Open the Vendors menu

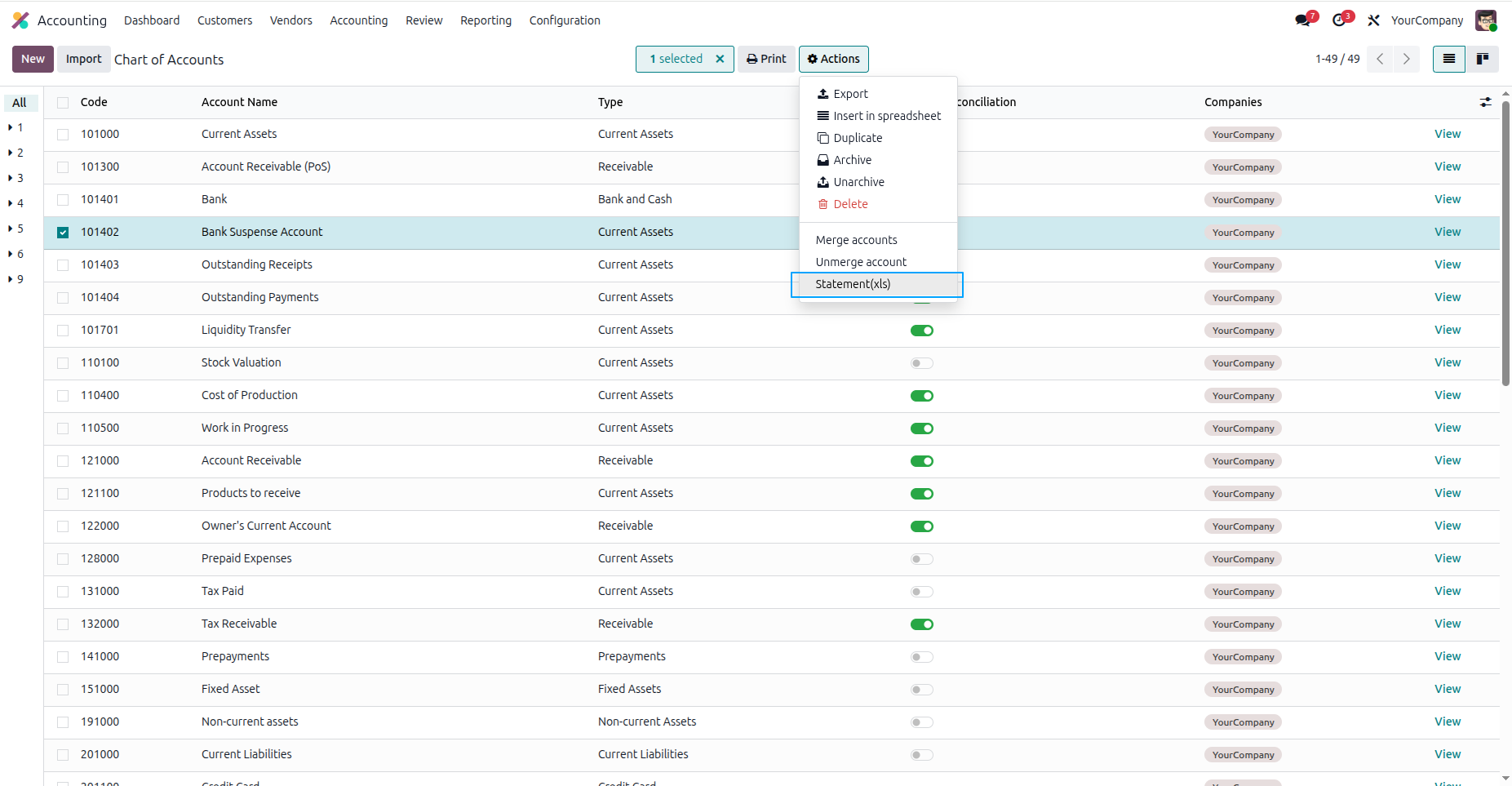click(291, 20)
